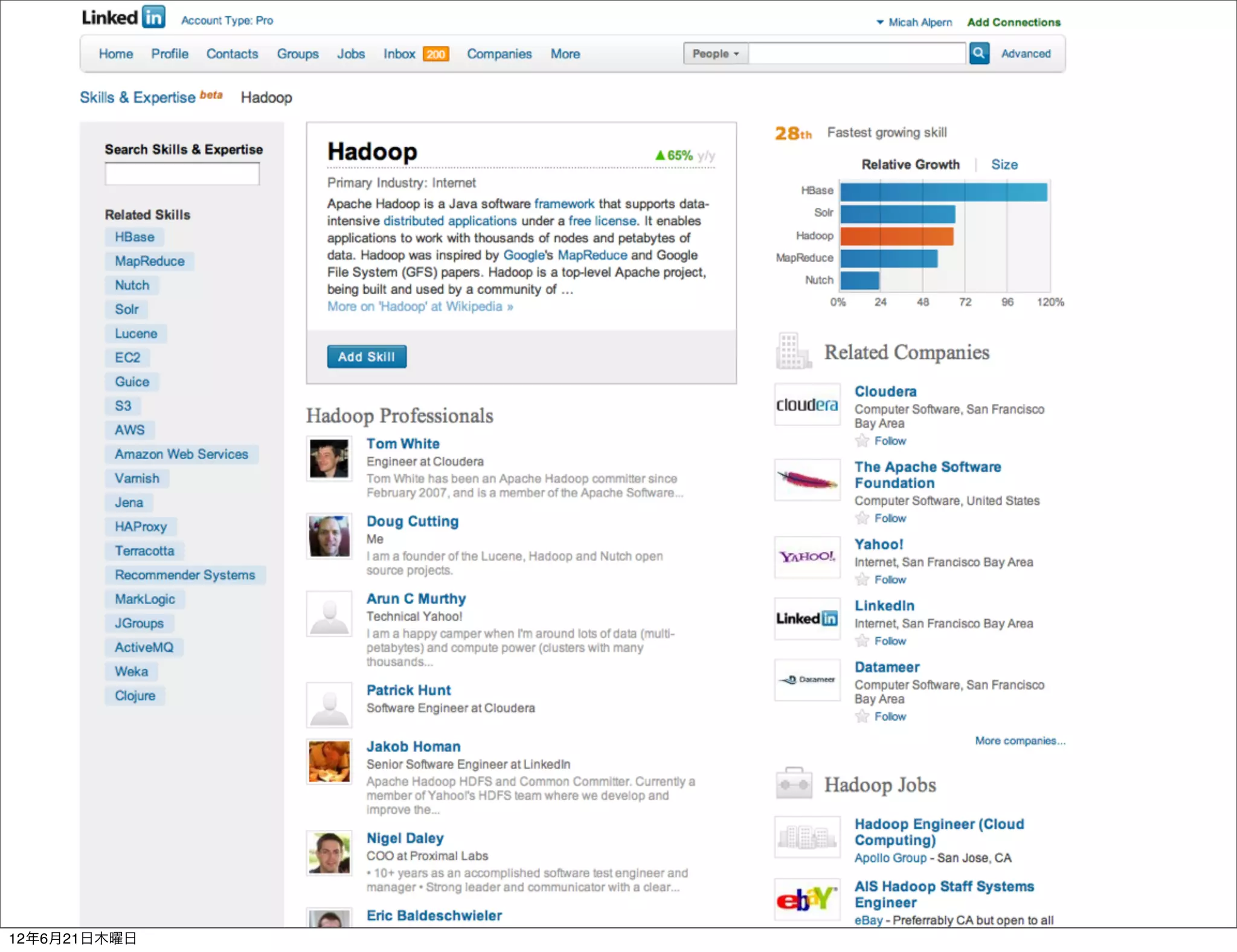
Task: Click the orange Hadoop growth bar
Action: coord(896,236)
